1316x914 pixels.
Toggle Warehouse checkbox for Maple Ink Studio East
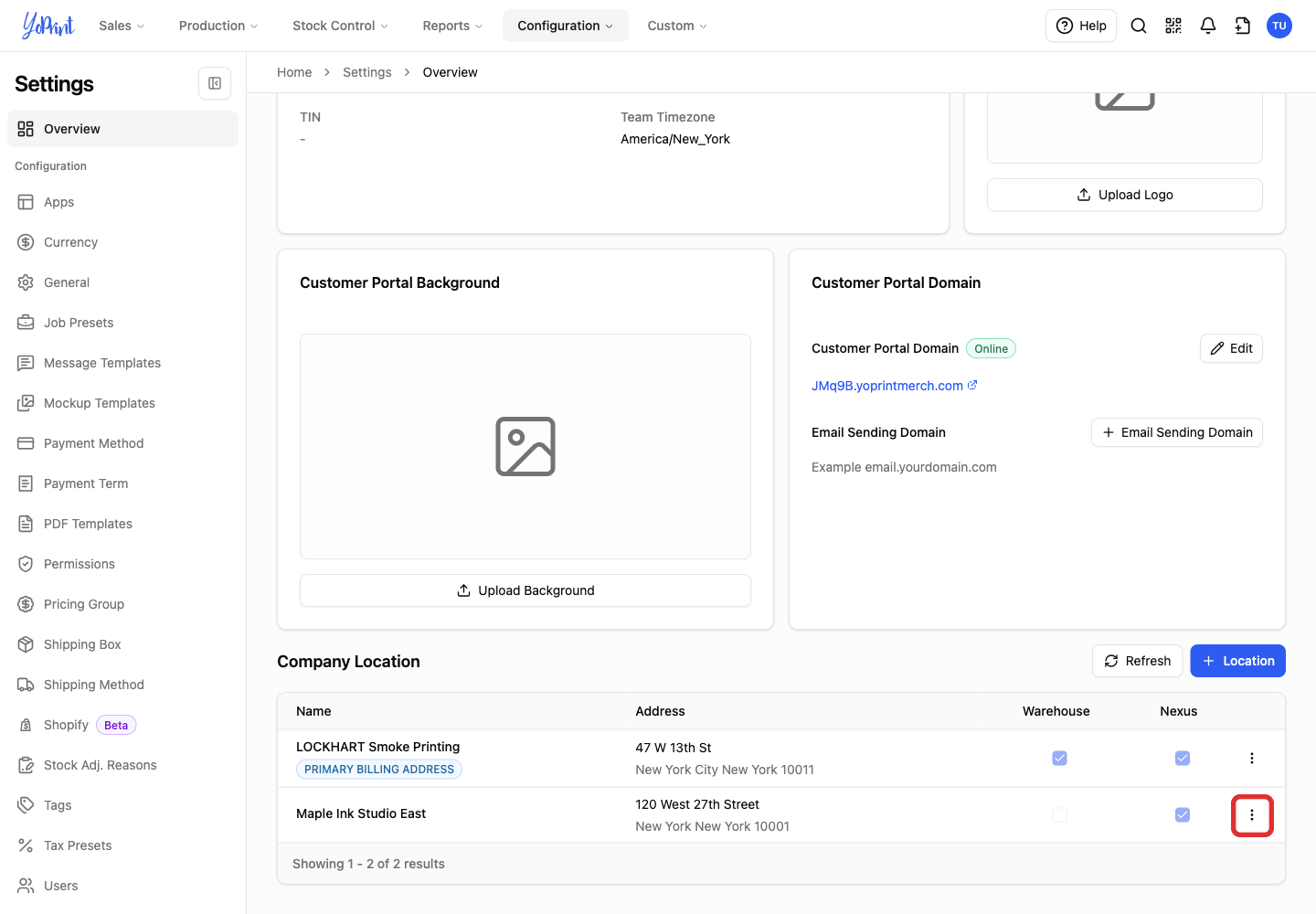click(x=1059, y=814)
